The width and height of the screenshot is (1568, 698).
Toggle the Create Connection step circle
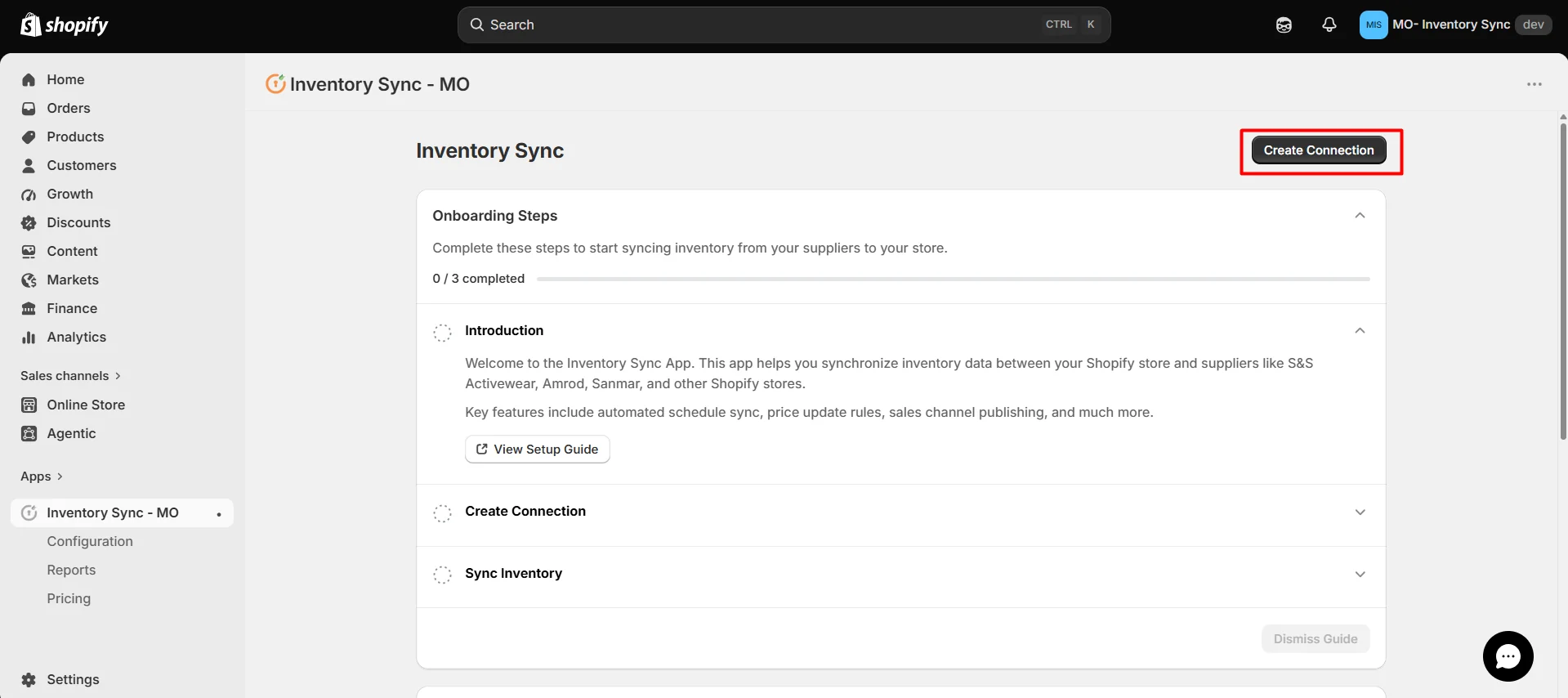tap(442, 513)
